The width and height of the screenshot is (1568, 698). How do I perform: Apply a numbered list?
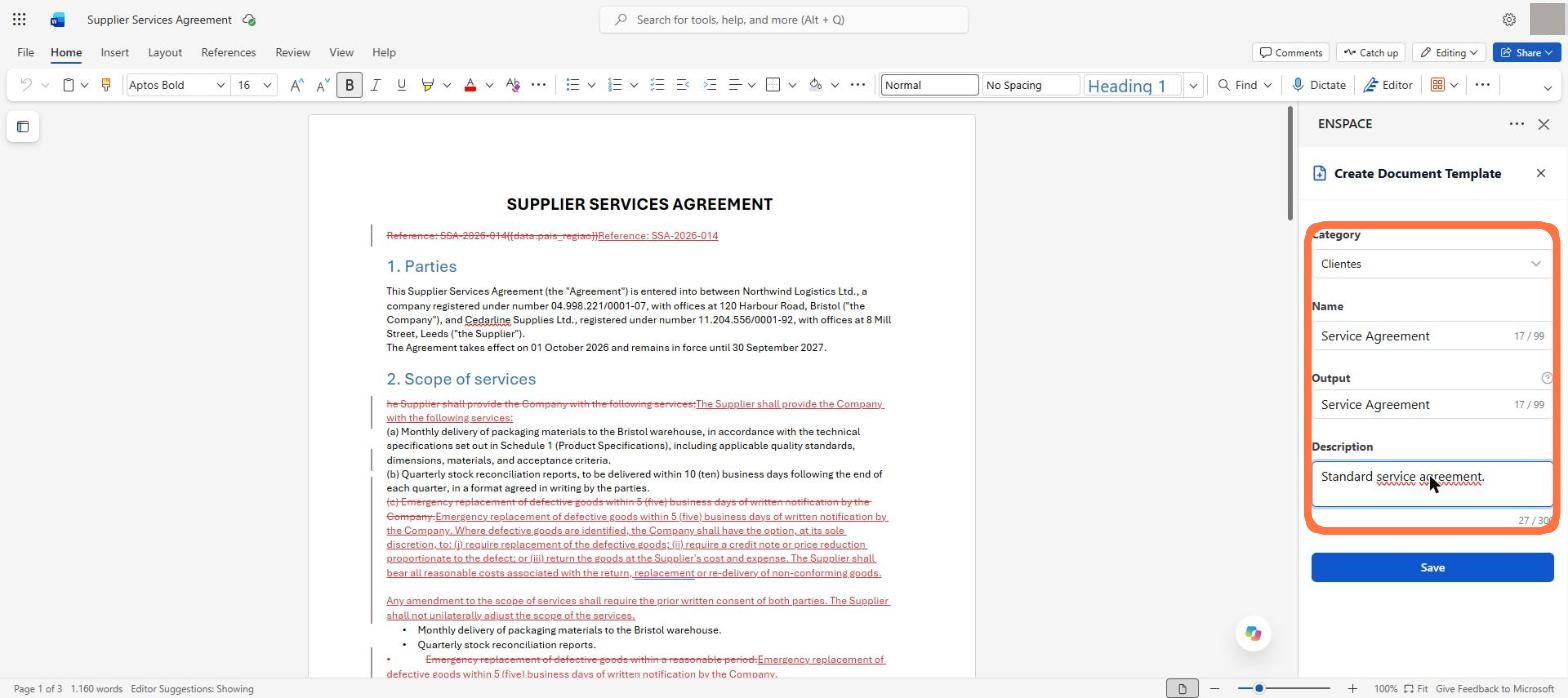pos(615,85)
